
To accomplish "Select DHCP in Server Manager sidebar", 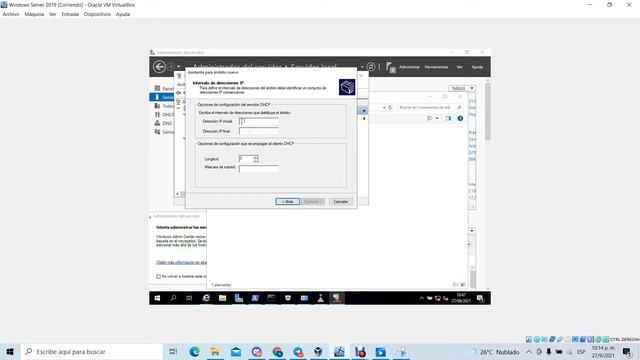I will point(164,115).
